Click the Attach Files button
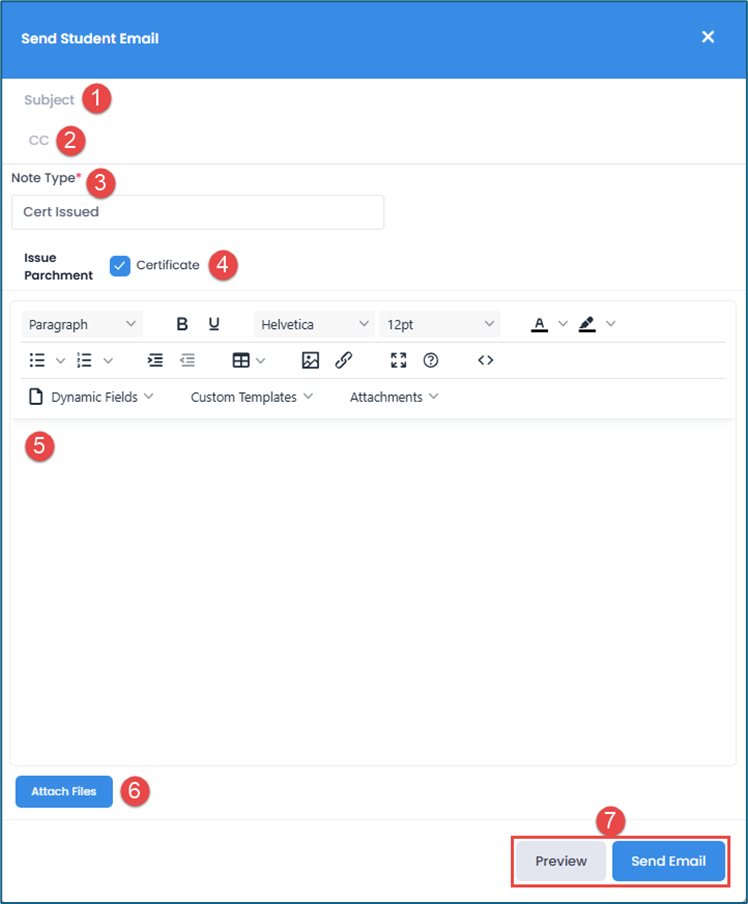Screen dimensions: 748x904 pyautogui.click(x=64, y=792)
